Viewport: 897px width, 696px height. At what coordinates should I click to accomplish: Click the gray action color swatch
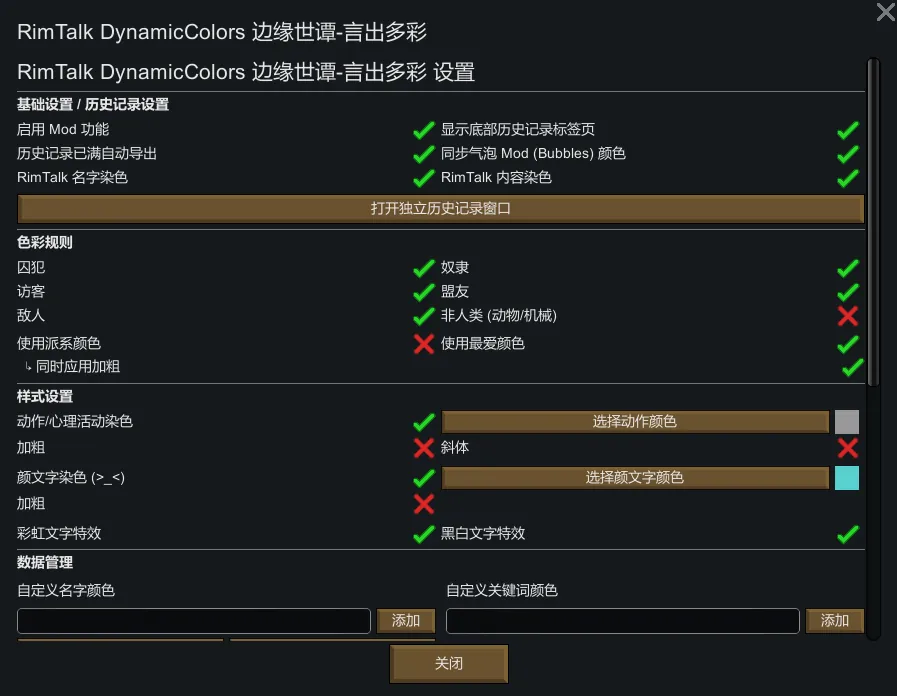(847, 422)
